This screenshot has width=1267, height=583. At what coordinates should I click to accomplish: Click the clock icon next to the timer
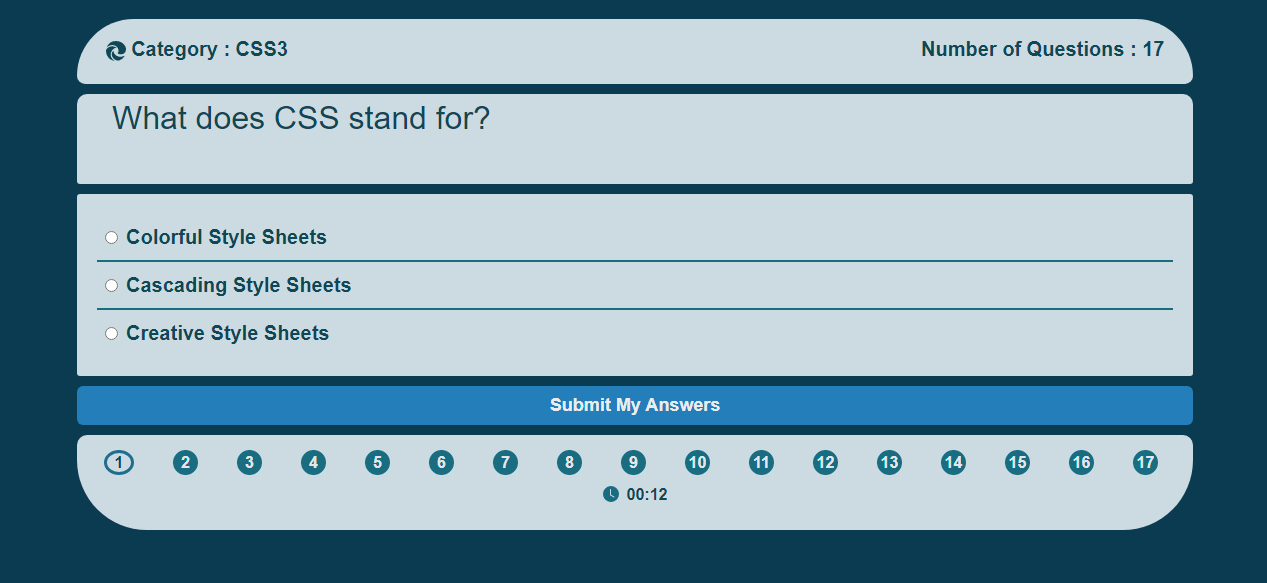pos(611,494)
